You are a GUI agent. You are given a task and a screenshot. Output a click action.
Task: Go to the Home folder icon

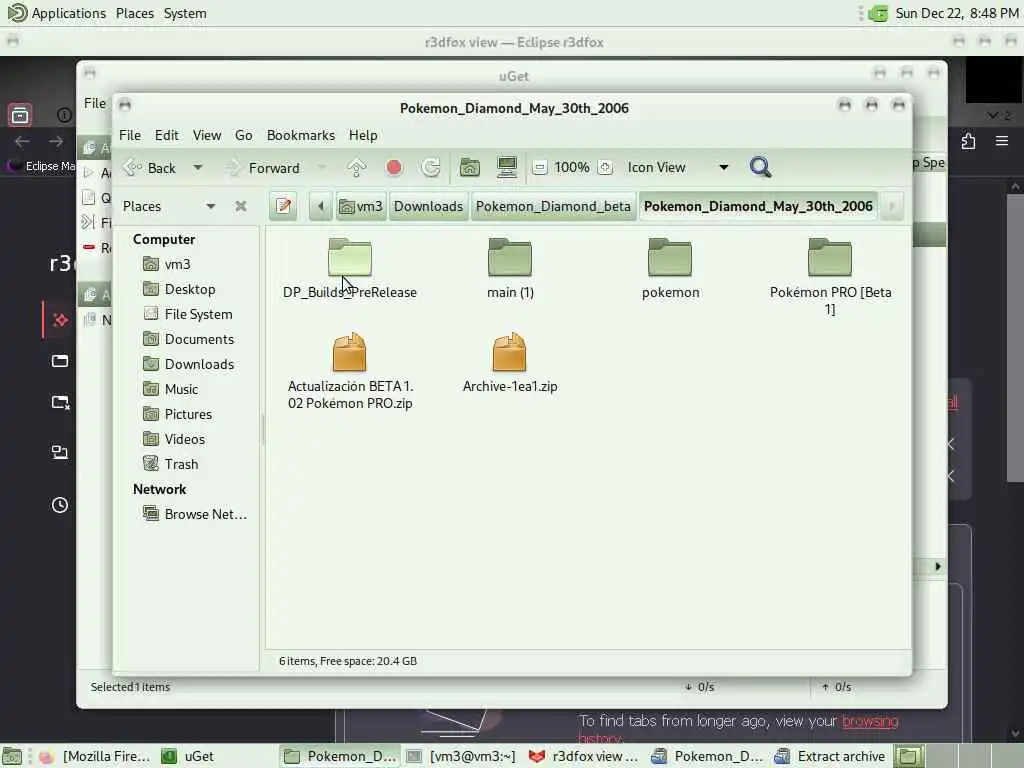coord(470,168)
